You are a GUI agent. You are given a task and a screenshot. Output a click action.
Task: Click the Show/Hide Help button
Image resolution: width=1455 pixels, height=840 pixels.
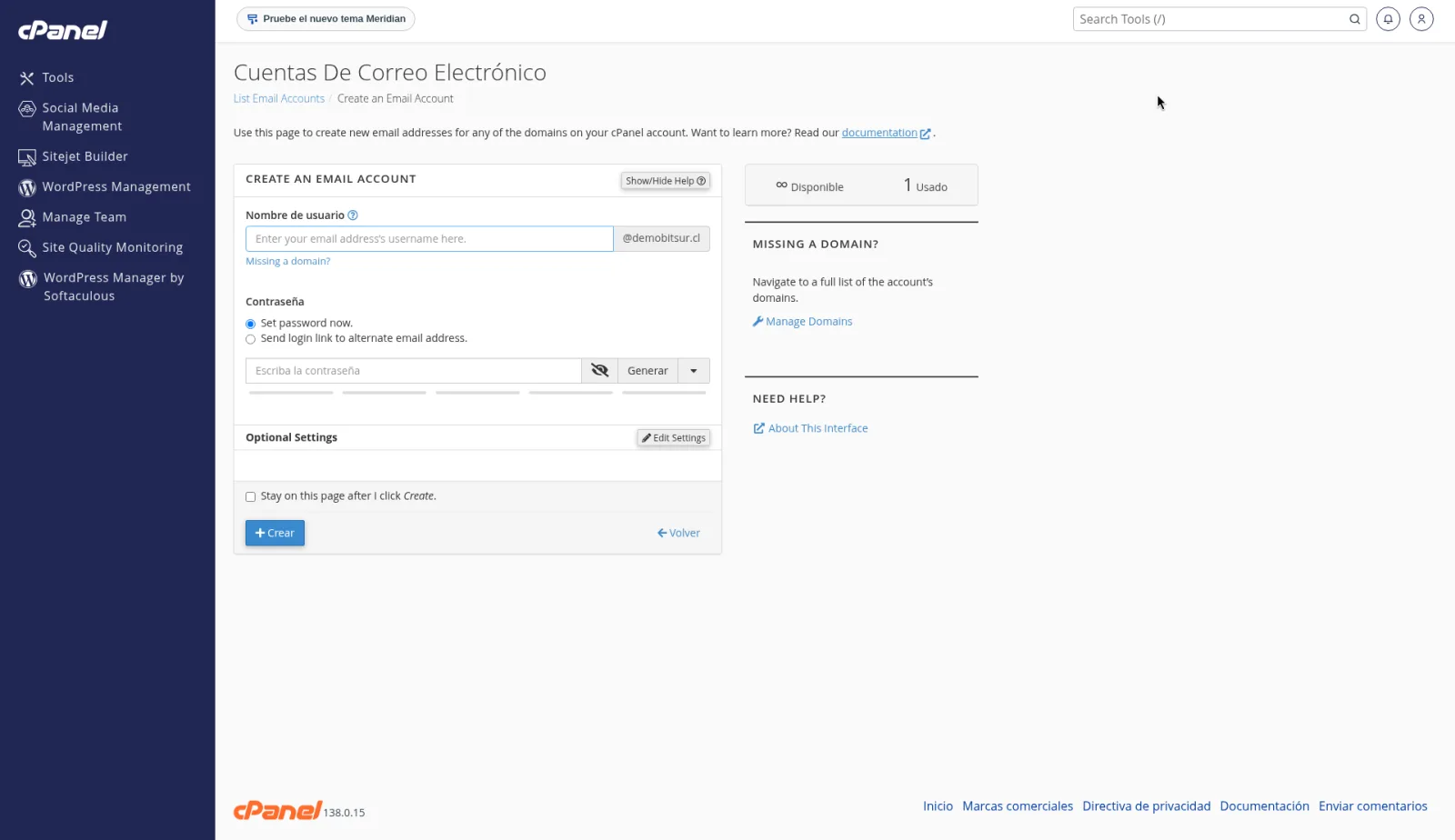(666, 181)
